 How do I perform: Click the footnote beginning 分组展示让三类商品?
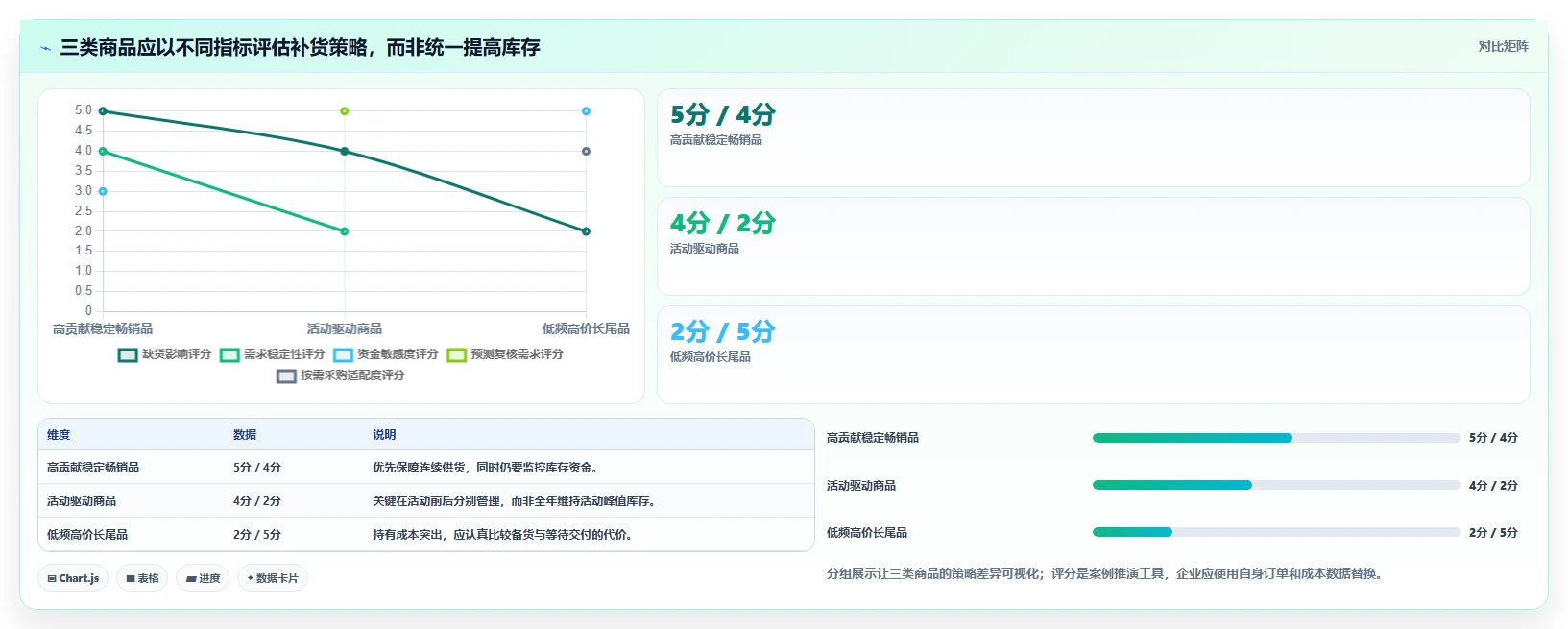pyautogui.click(x=1105, y=574)
